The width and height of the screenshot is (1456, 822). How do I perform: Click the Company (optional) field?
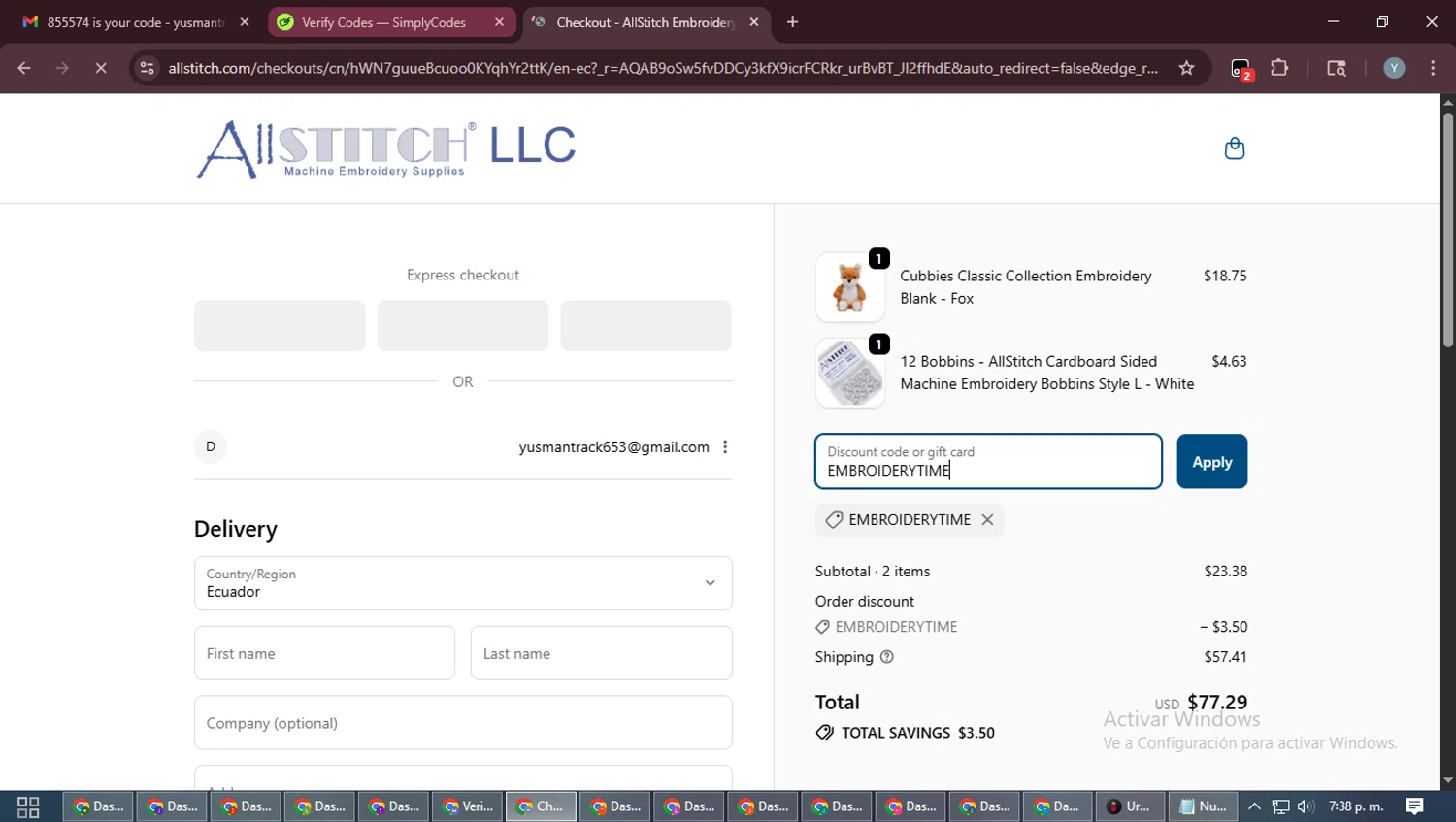point(463,723)
